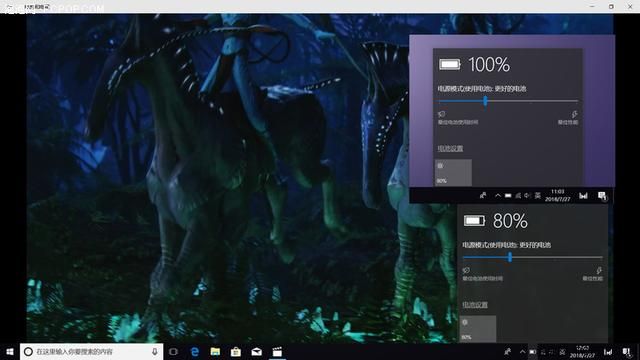Open the Mail app from the taskbar
This screenshot has width=640, height=360.
[x=256, y=351]
